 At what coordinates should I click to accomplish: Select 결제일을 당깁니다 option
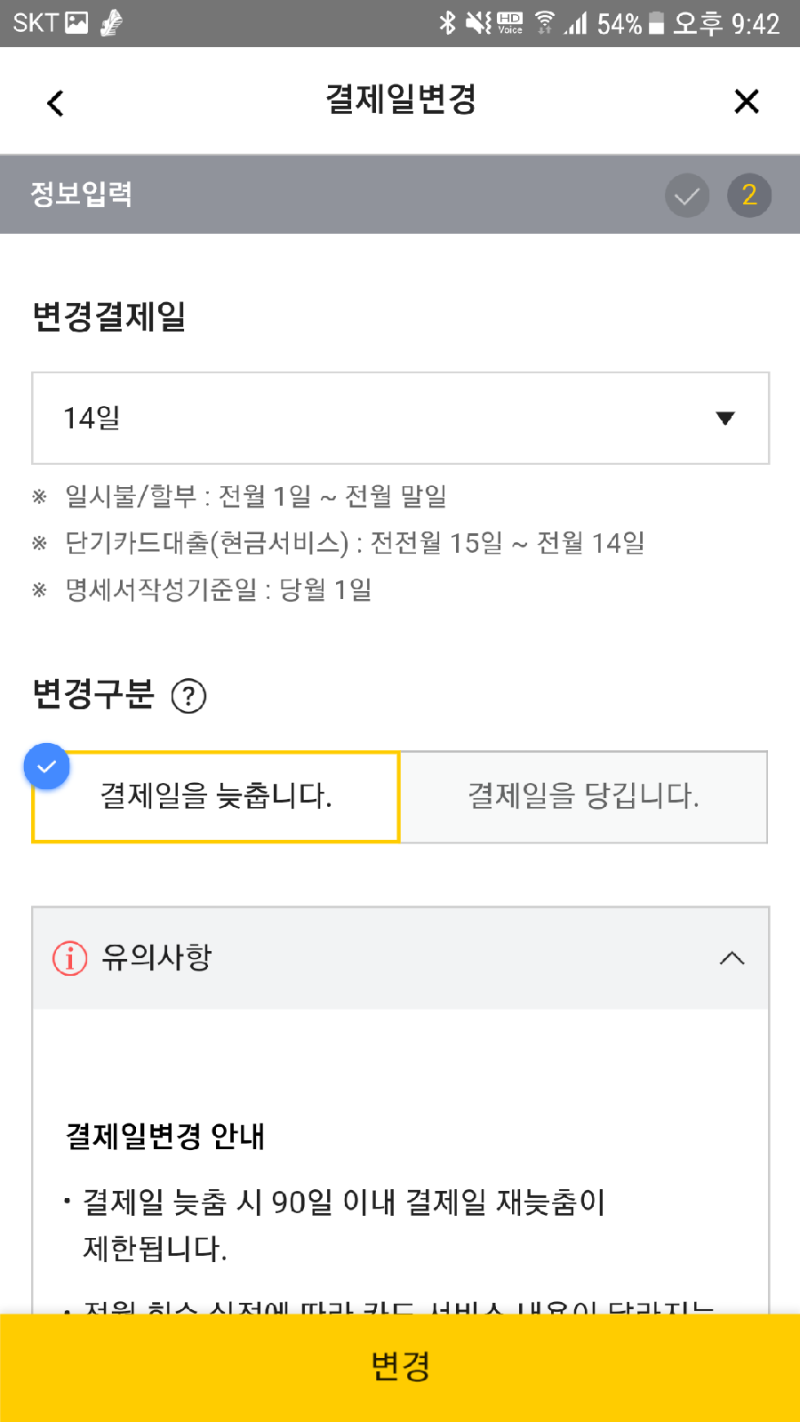tap(584, 797)
